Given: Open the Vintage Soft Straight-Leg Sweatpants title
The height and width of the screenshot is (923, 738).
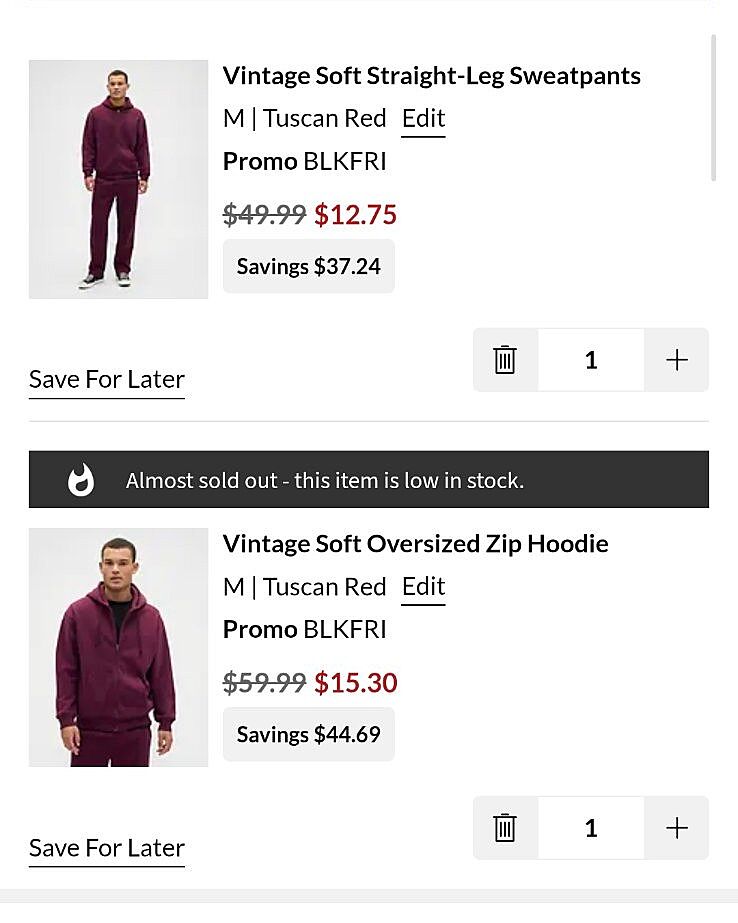Looking at the screenshot, I should coord(431,76).
